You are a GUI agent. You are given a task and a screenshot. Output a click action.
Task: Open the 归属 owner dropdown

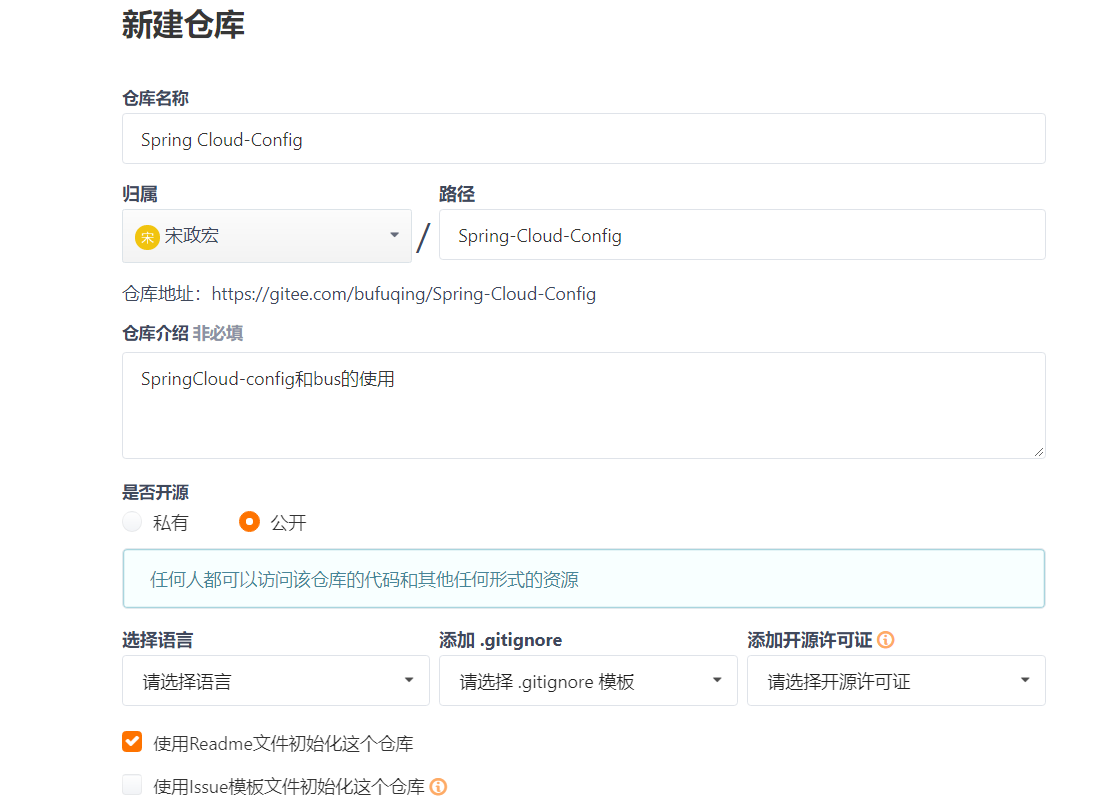[267, 235]
